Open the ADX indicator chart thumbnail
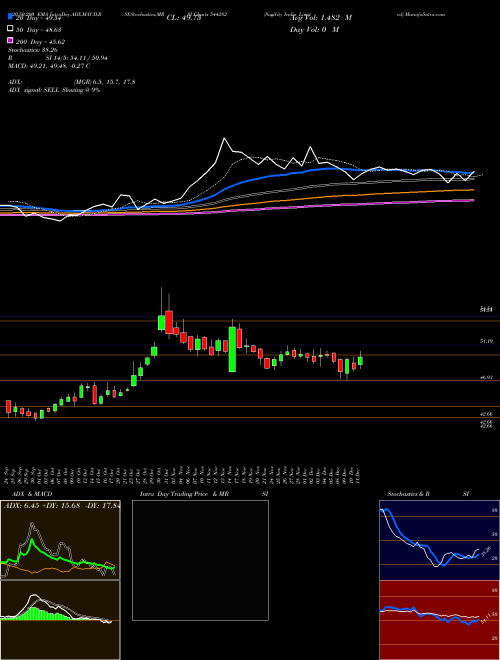500x660 pixels. pyautogui.click(x=60, y=540)
